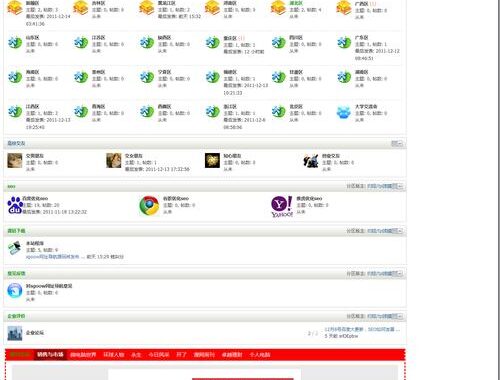The height and width of the screenshot is (380, 500).
Task: Select the highlighted 销售与市场 tab
Action: point(50,355)
